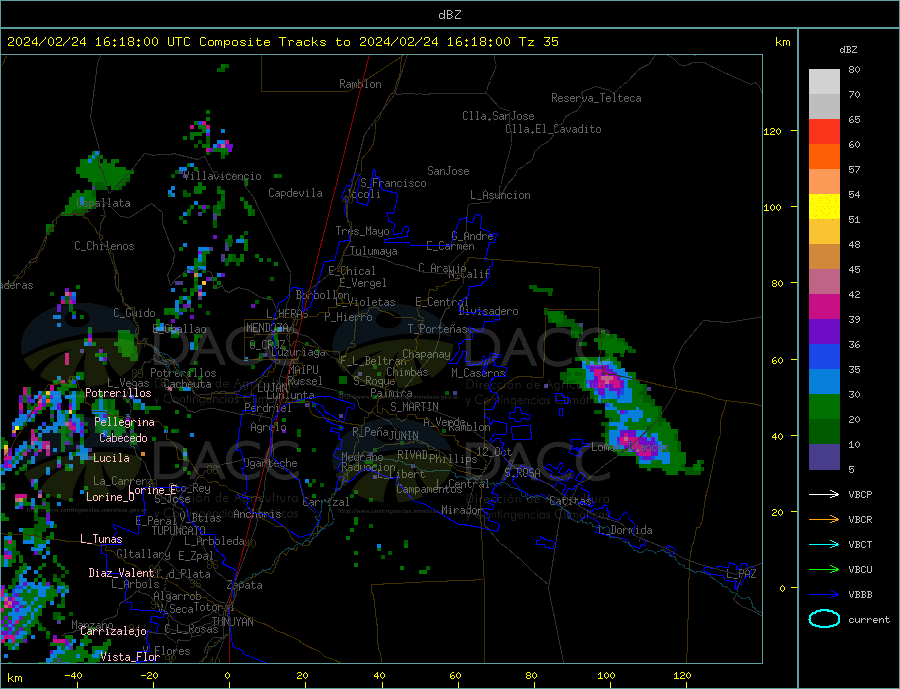Click the 'Ugarteche' place label
Viewport: 900px width, 689px height.
click(x=270, y=463)
